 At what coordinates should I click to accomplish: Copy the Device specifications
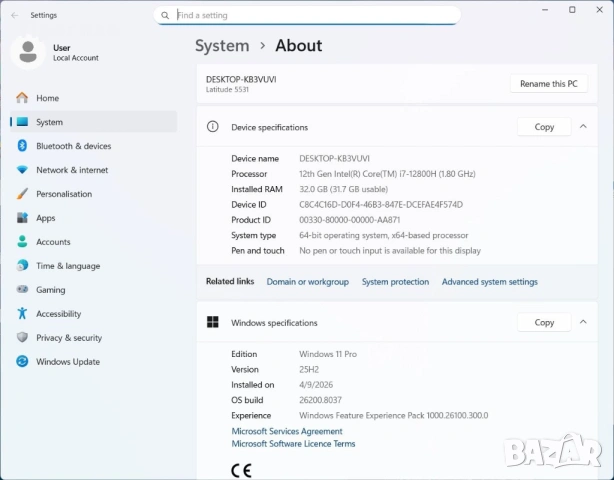[x=544, y=127]
